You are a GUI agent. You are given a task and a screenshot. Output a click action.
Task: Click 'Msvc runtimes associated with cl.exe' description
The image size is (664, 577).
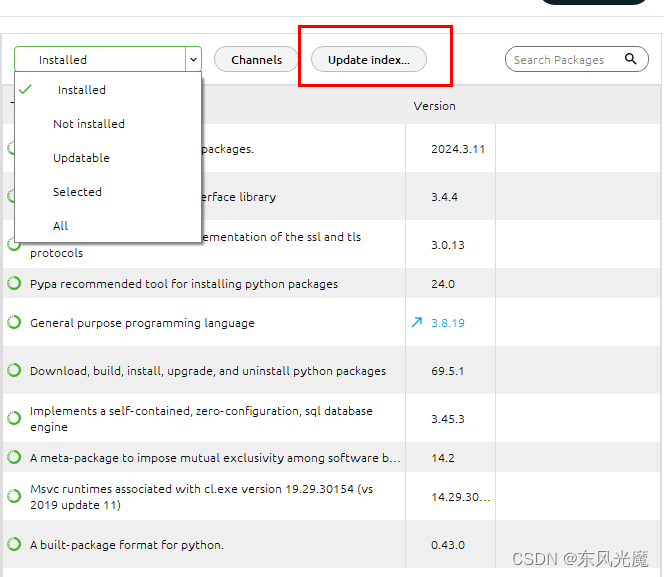202,497
